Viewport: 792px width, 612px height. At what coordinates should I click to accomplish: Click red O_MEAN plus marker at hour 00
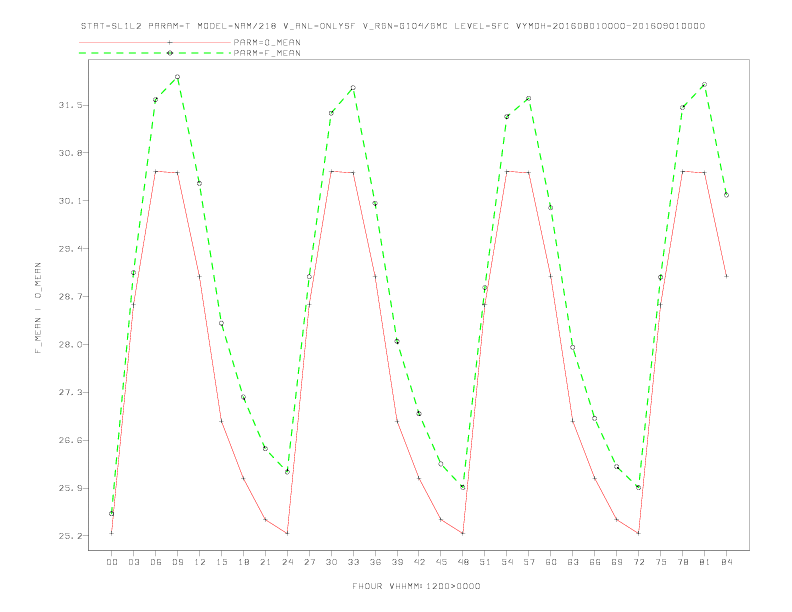coord(112,533)
